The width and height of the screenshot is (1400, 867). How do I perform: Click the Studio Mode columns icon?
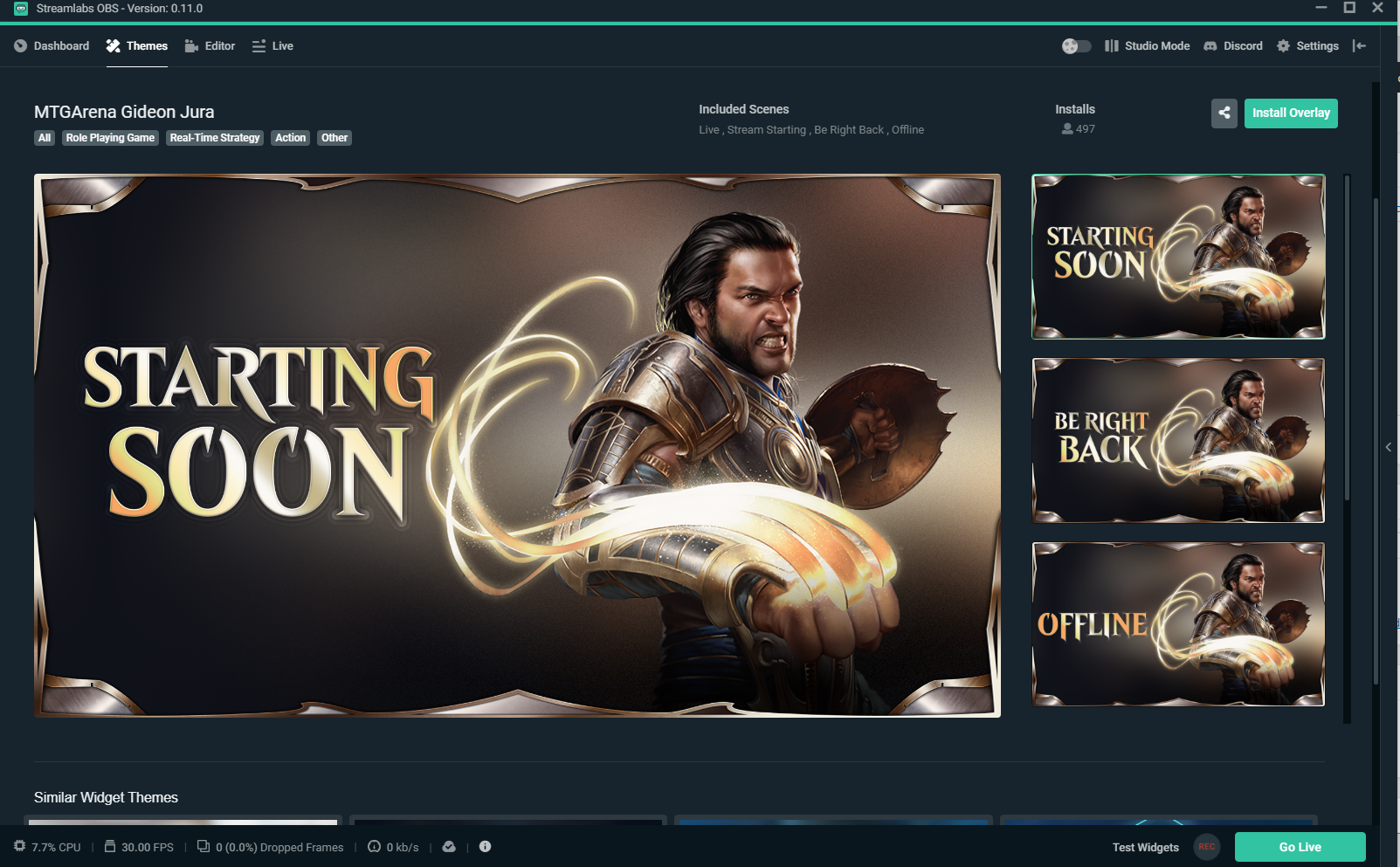pos(1111,46)
